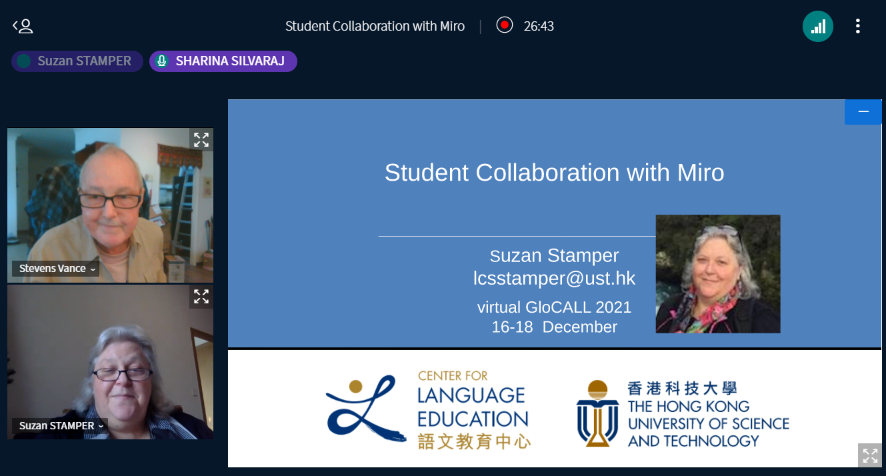Click the slide heading Student Collaboration with Miro
This screenshot has width=886, height=476.
tap(554, 172)
